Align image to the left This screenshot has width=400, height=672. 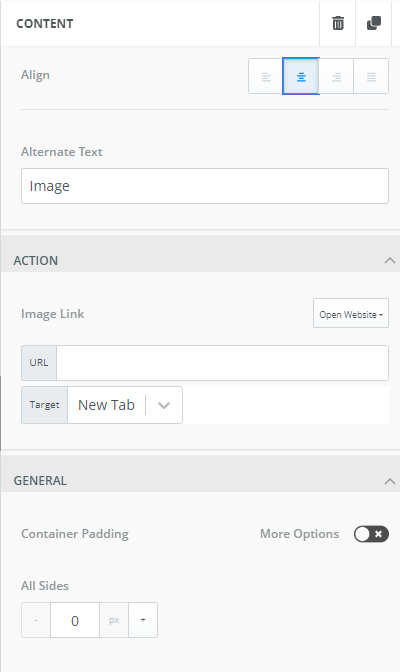coord(266,76)
